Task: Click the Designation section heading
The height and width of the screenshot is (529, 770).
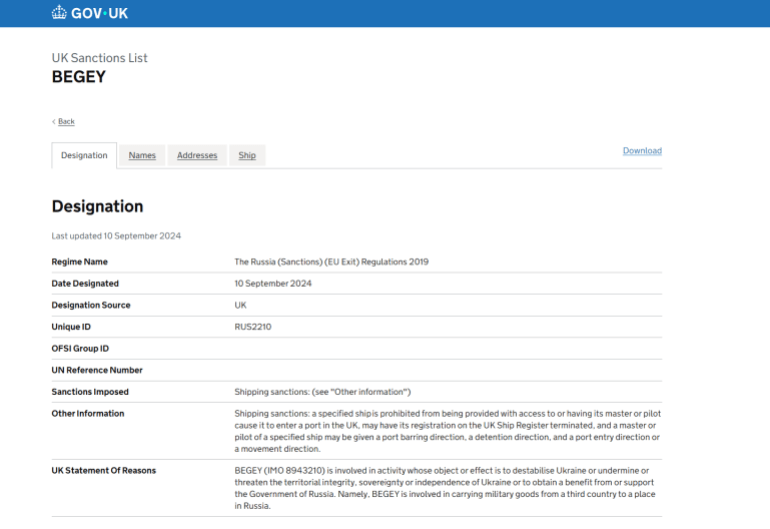Action: (97, 206)
